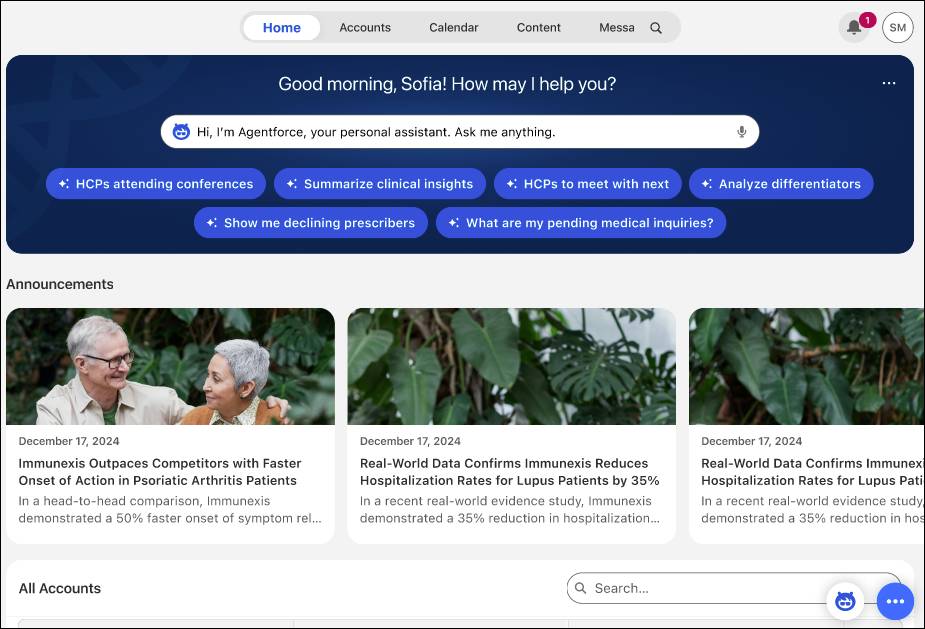Click the Agentforce bot icon in the chat bar
The image size is (925, 629).
(180, 131)
